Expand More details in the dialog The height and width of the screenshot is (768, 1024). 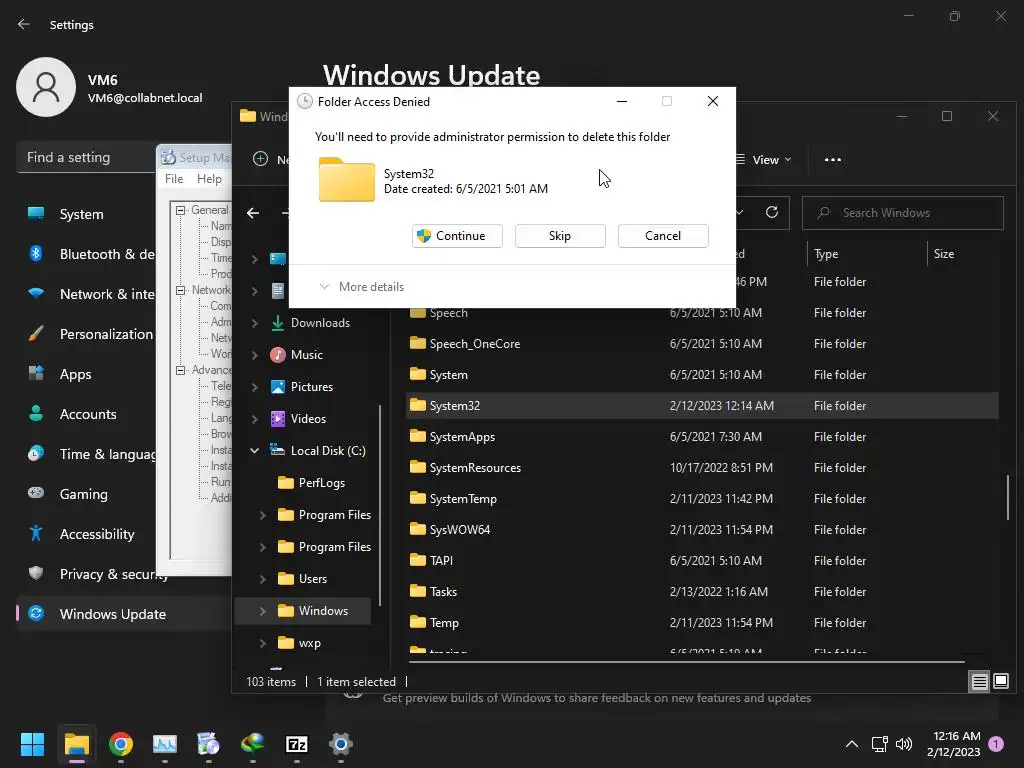362,287
